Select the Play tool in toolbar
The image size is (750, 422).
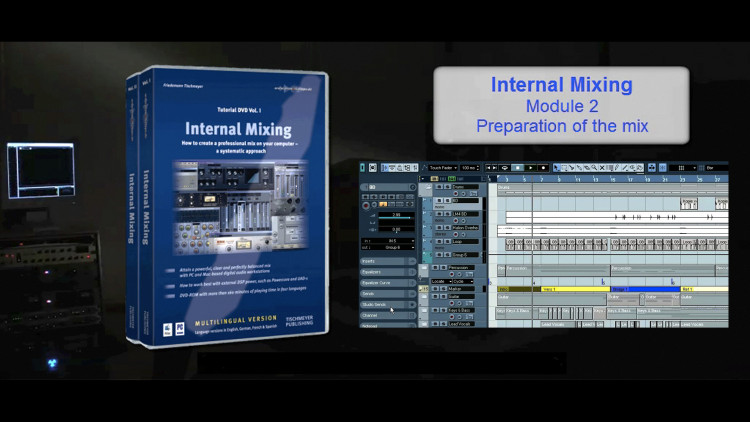632,167
